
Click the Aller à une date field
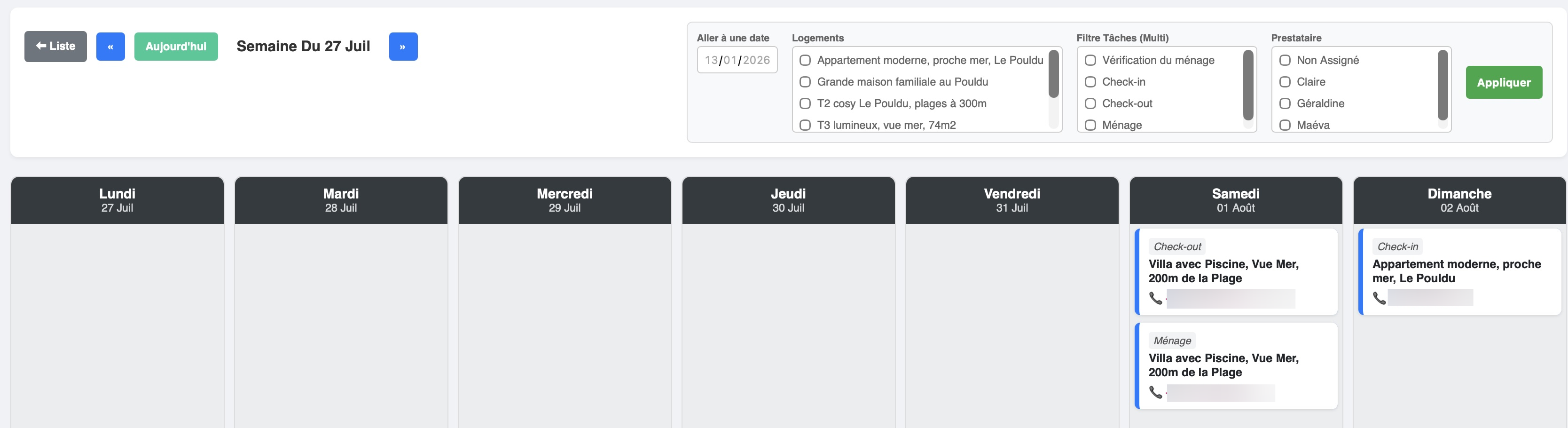pos(737,60)
